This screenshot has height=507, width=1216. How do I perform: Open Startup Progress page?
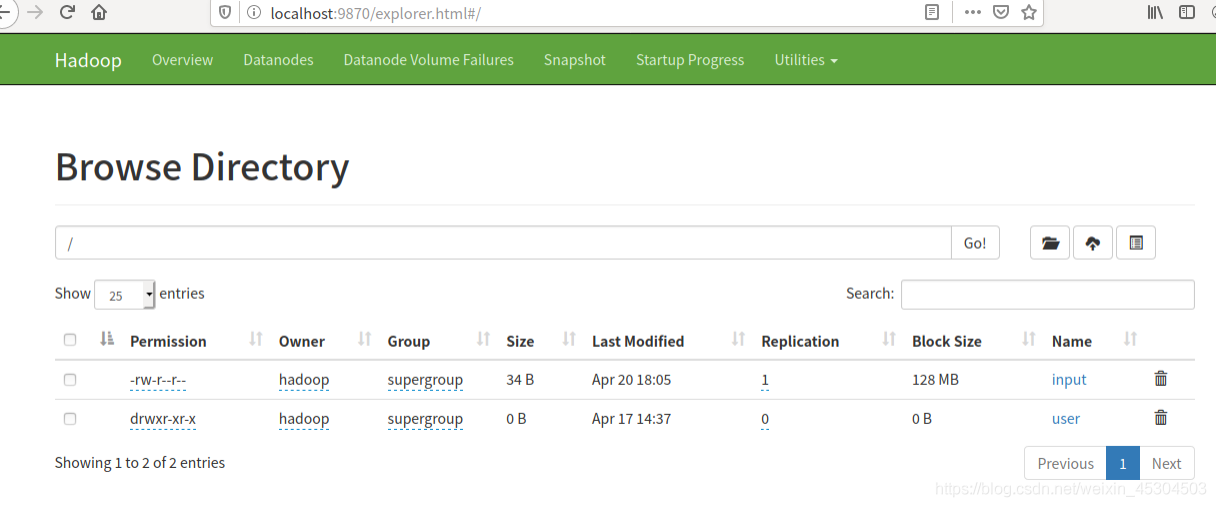pos(690,60)
